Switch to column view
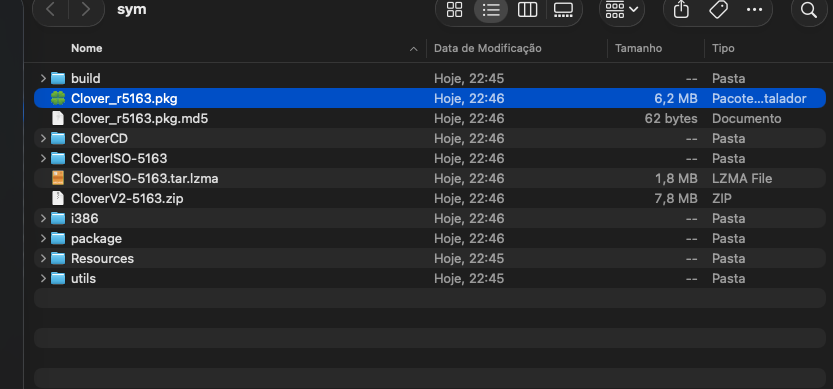This screenshot has height=389, width=833. pyautogui.click(x=527, y=10)
